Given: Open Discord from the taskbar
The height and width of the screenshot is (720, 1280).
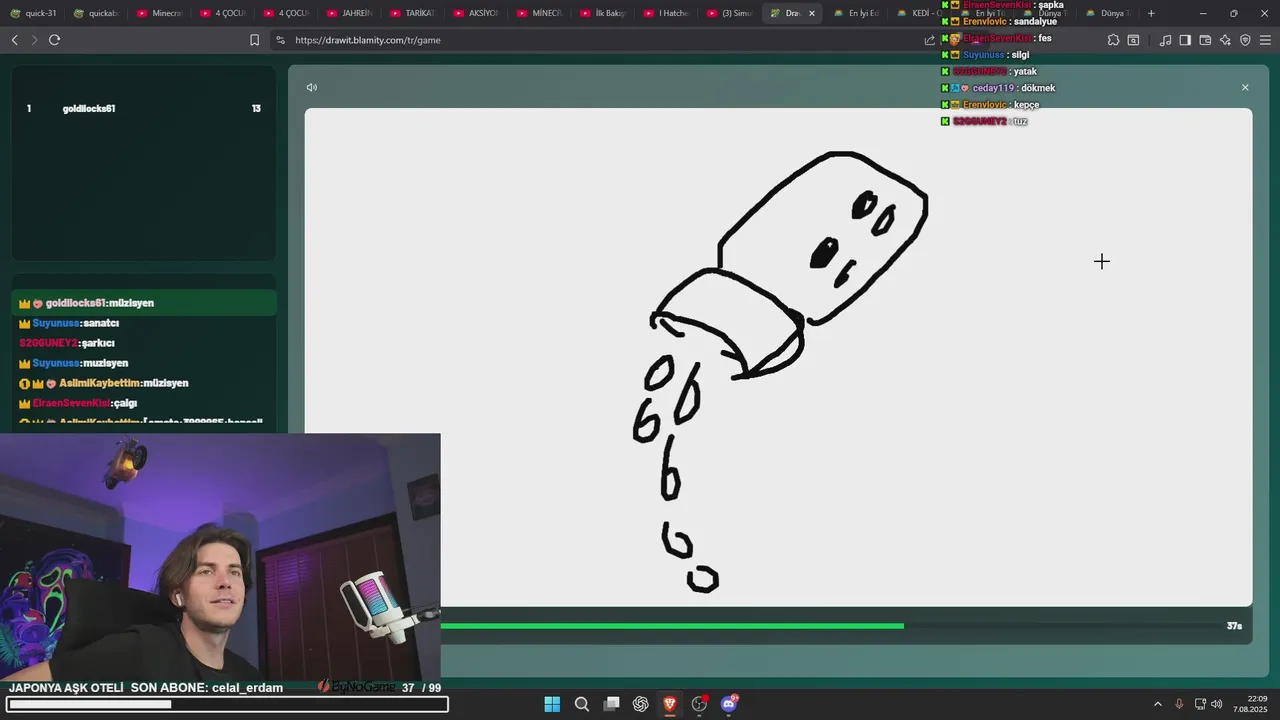Looking at the screenshot, I should tap(729, 704).
